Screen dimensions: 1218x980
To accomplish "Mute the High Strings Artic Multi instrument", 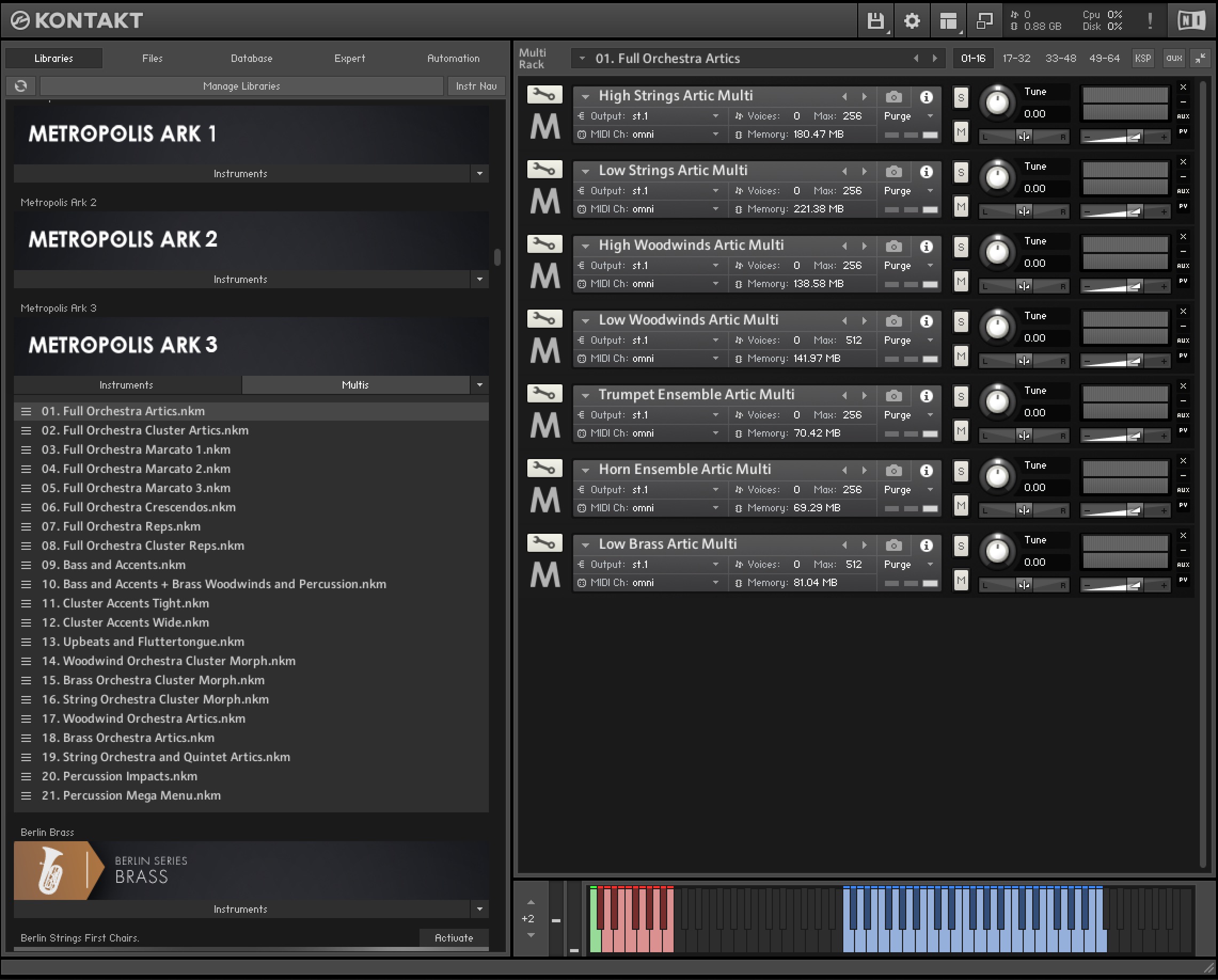I will point(960,132).
